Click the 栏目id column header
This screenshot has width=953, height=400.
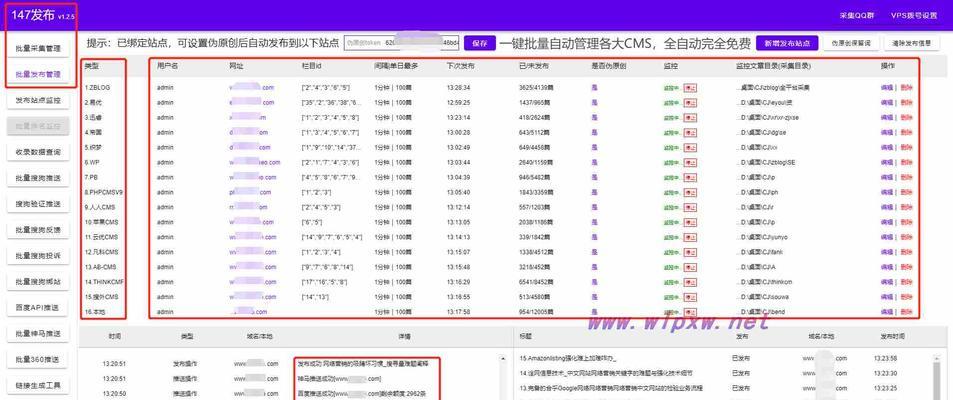pos(312,64)
